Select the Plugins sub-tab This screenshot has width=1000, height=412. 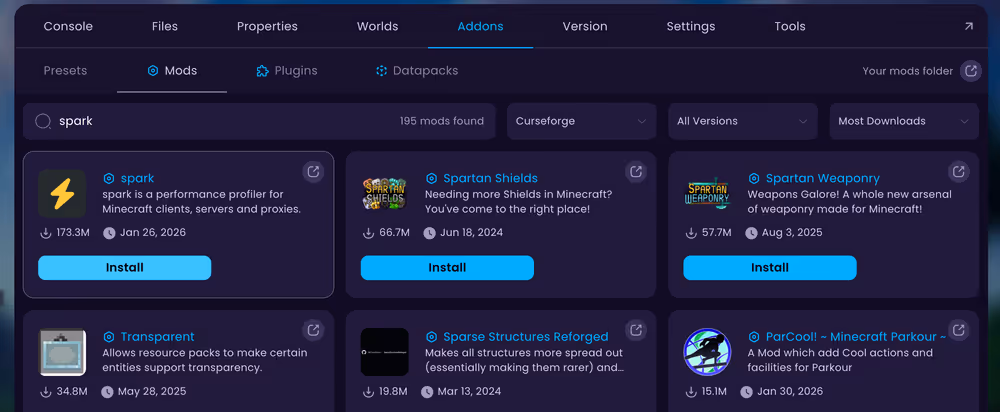coord(287,71)
